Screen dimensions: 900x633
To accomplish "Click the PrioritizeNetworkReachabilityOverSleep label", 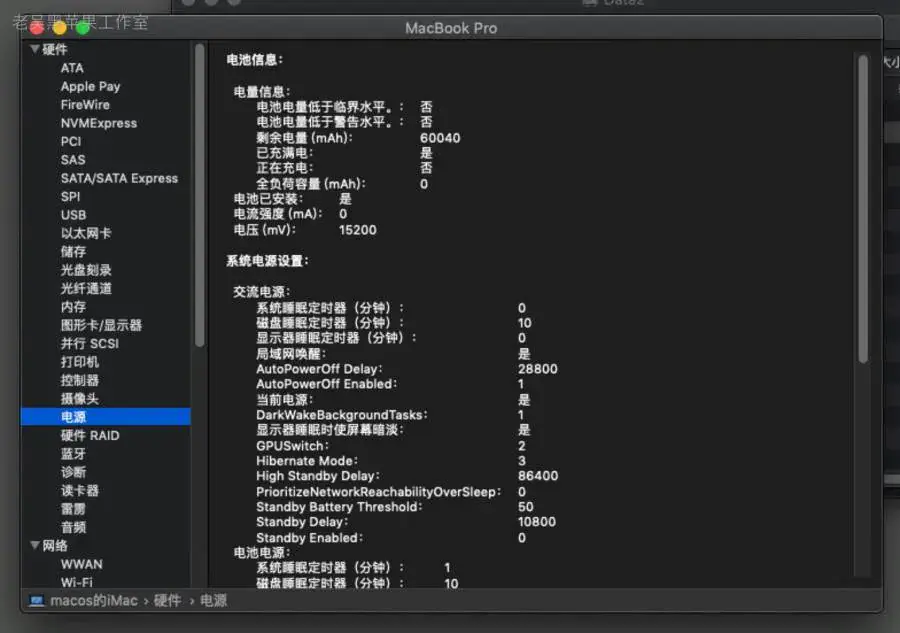I will (x=378, y=492).
